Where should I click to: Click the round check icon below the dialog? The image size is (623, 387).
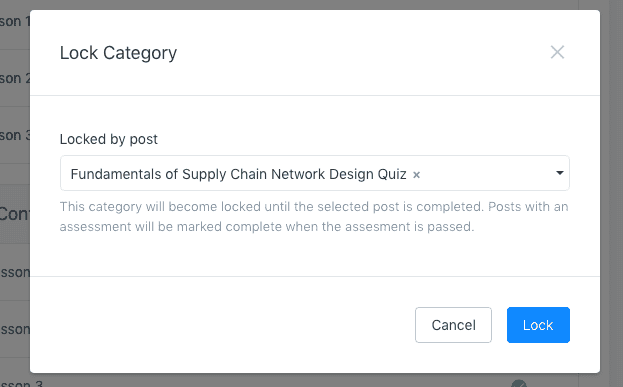[x=519, y=383]
